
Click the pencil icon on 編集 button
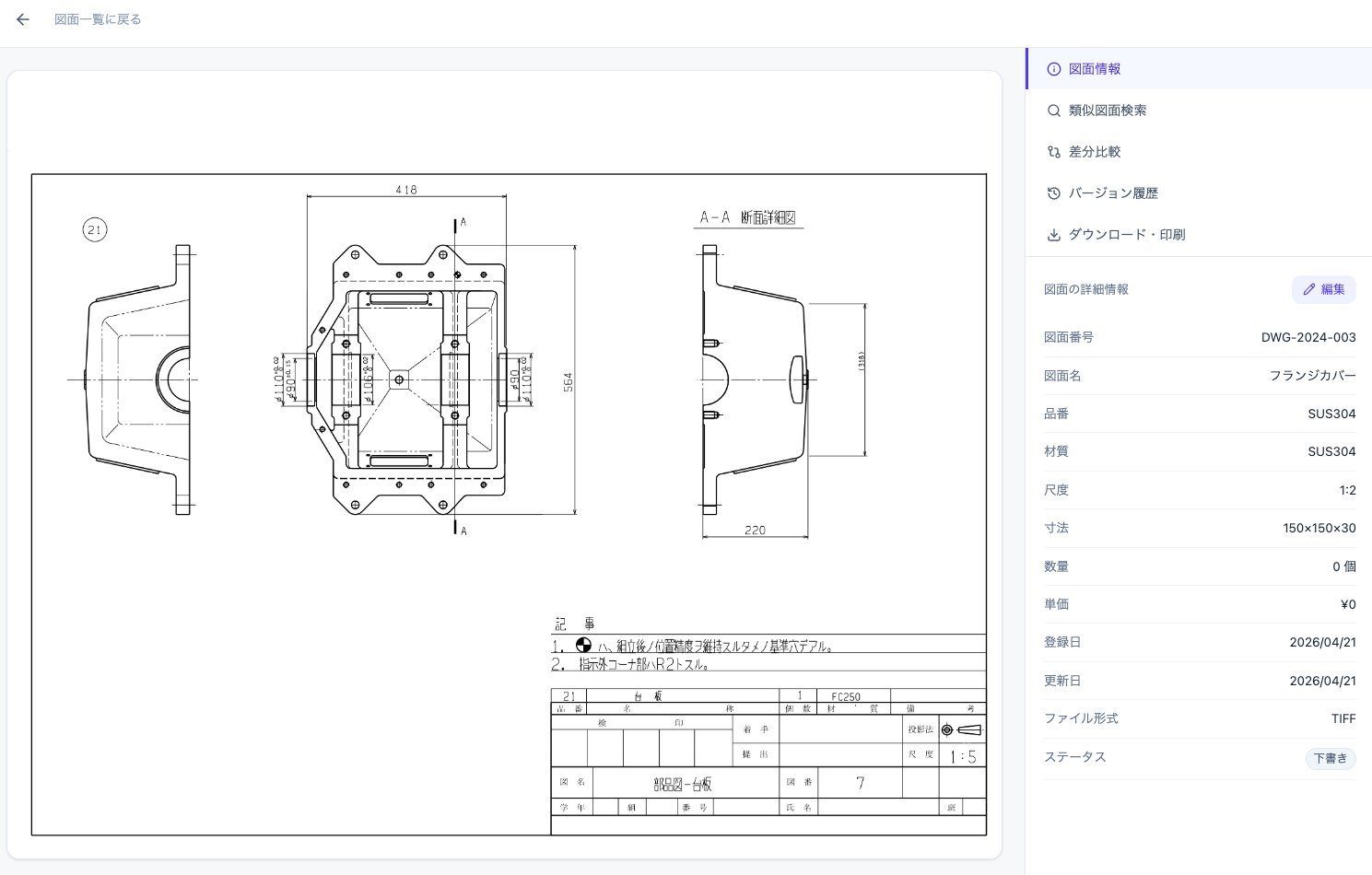[1308, 289]
